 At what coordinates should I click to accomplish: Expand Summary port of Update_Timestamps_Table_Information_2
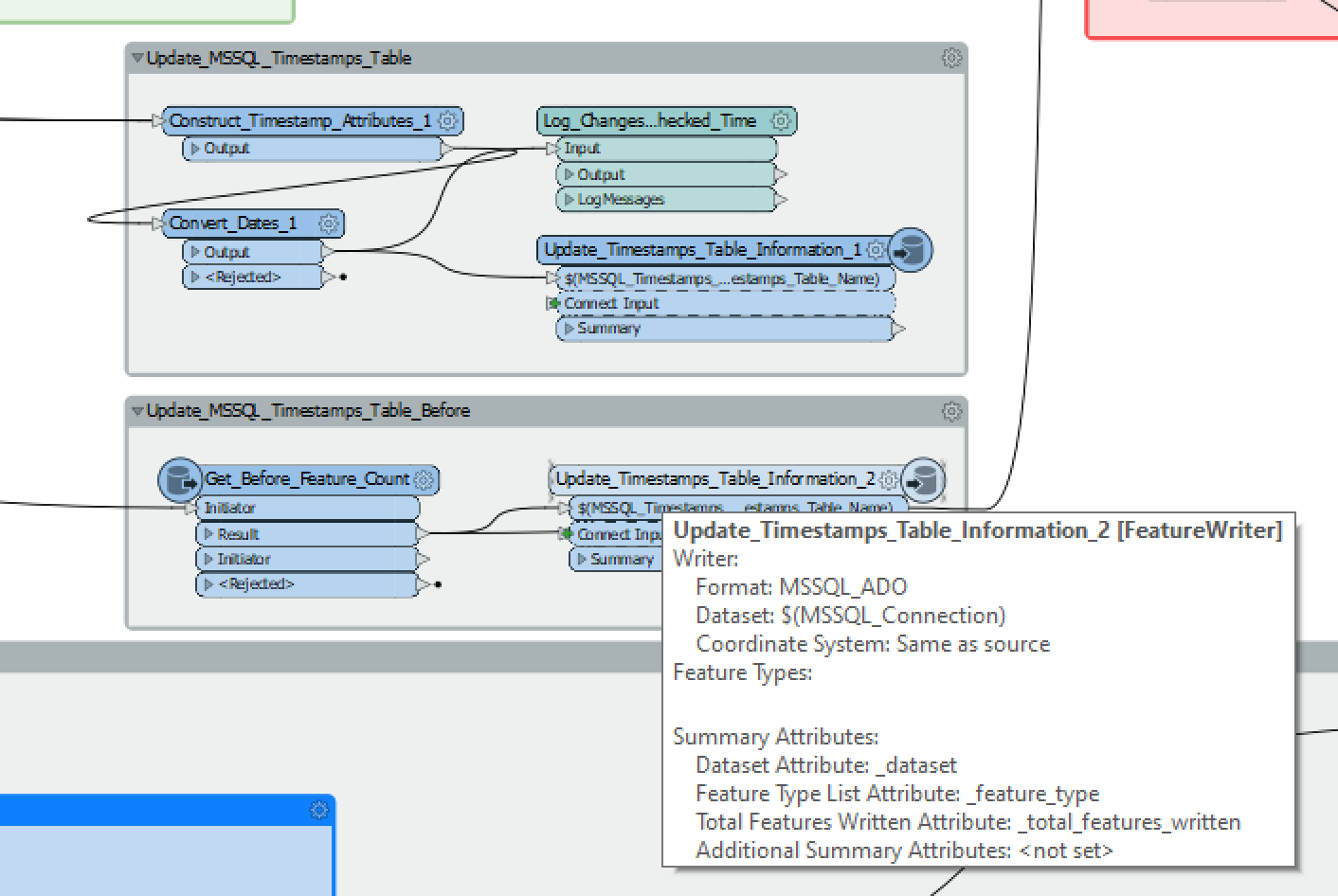(x=582, y=560)
